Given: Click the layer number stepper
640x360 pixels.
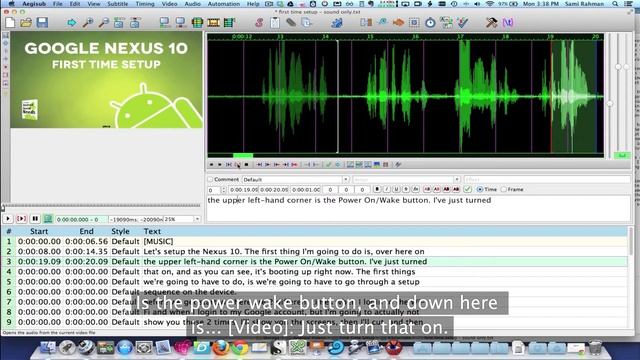Looking at the screenshot, I should tap(223, 190).
